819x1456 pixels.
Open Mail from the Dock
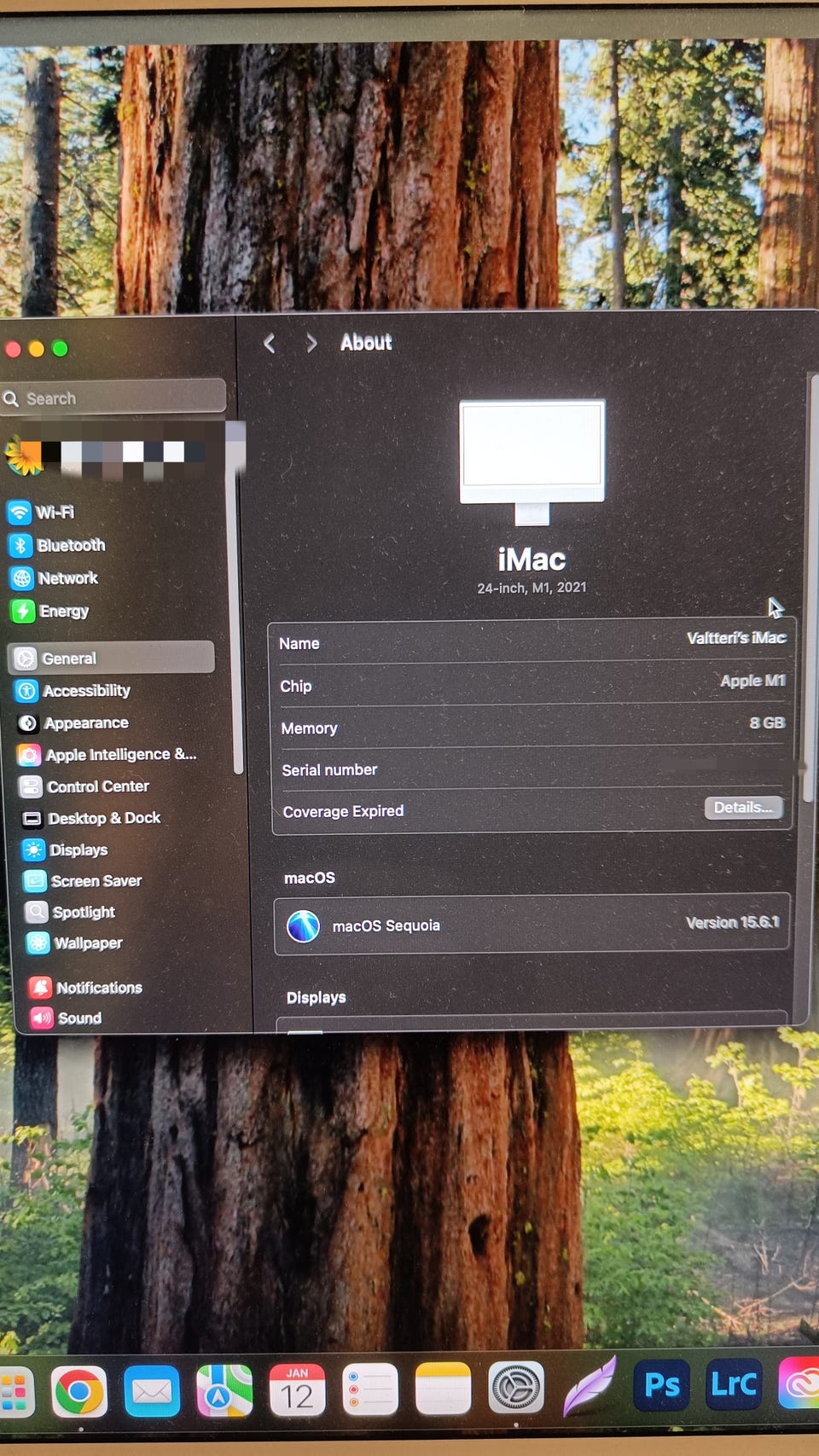click(152, 1391)
